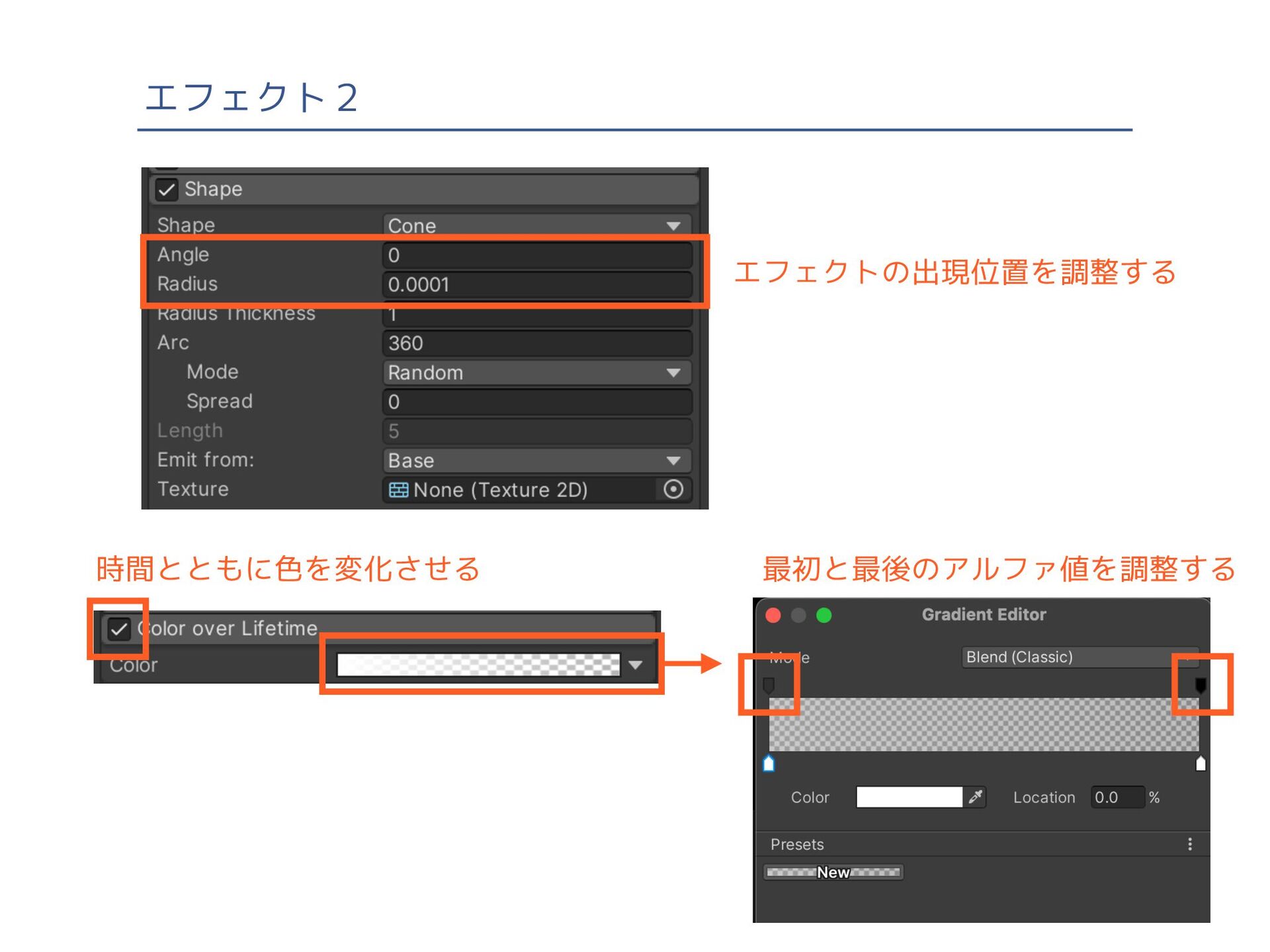Select the right alpha key marker
Viewport: 1270px width, 952px height.
coord(1201,685)
